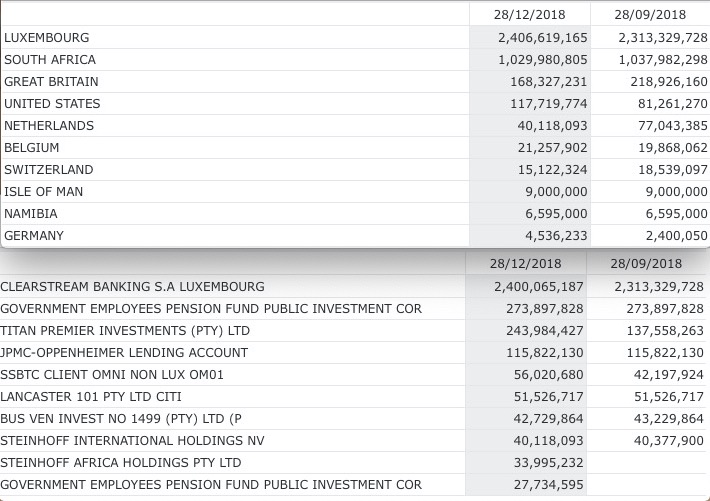Click the value 19,868,062
The height and width of the screenshot is (501, 710).
tap(673, 148)
